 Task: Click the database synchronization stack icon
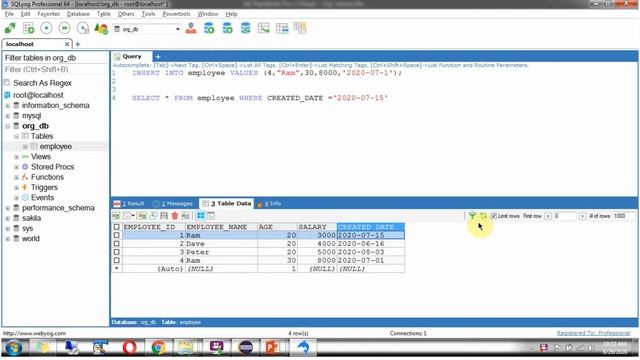point(245,28)
